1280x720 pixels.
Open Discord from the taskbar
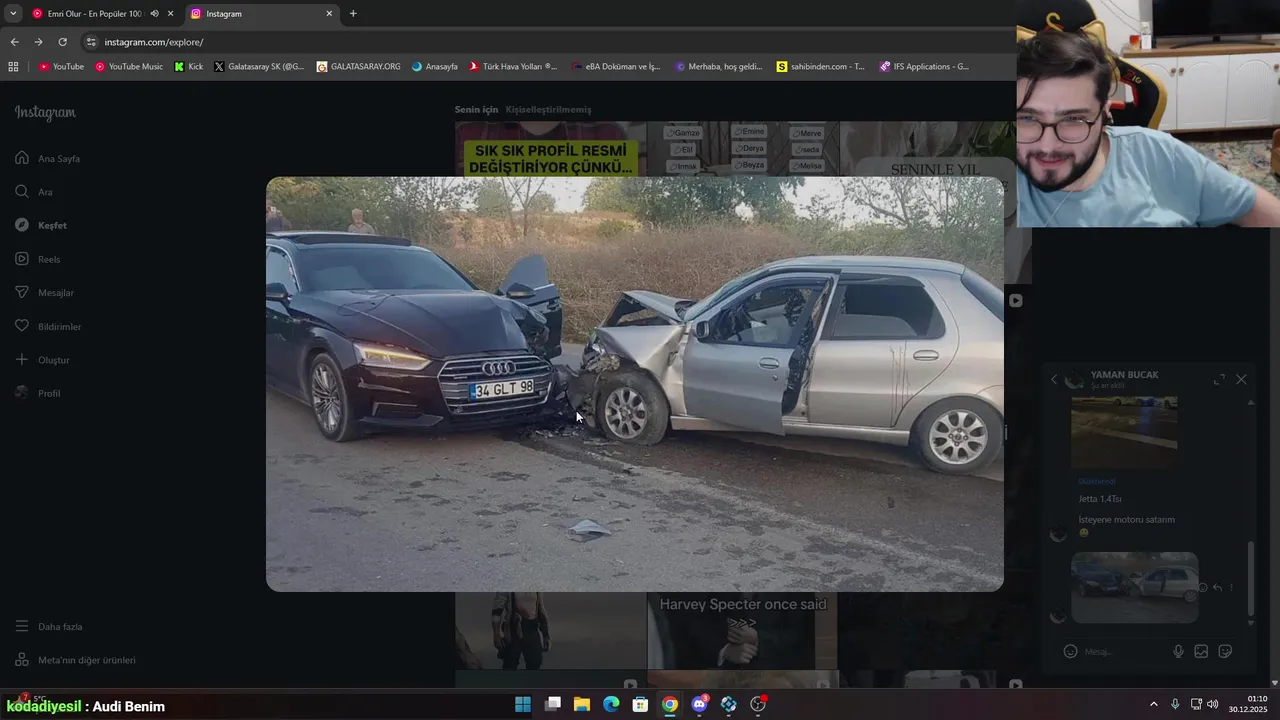[699, 704]
